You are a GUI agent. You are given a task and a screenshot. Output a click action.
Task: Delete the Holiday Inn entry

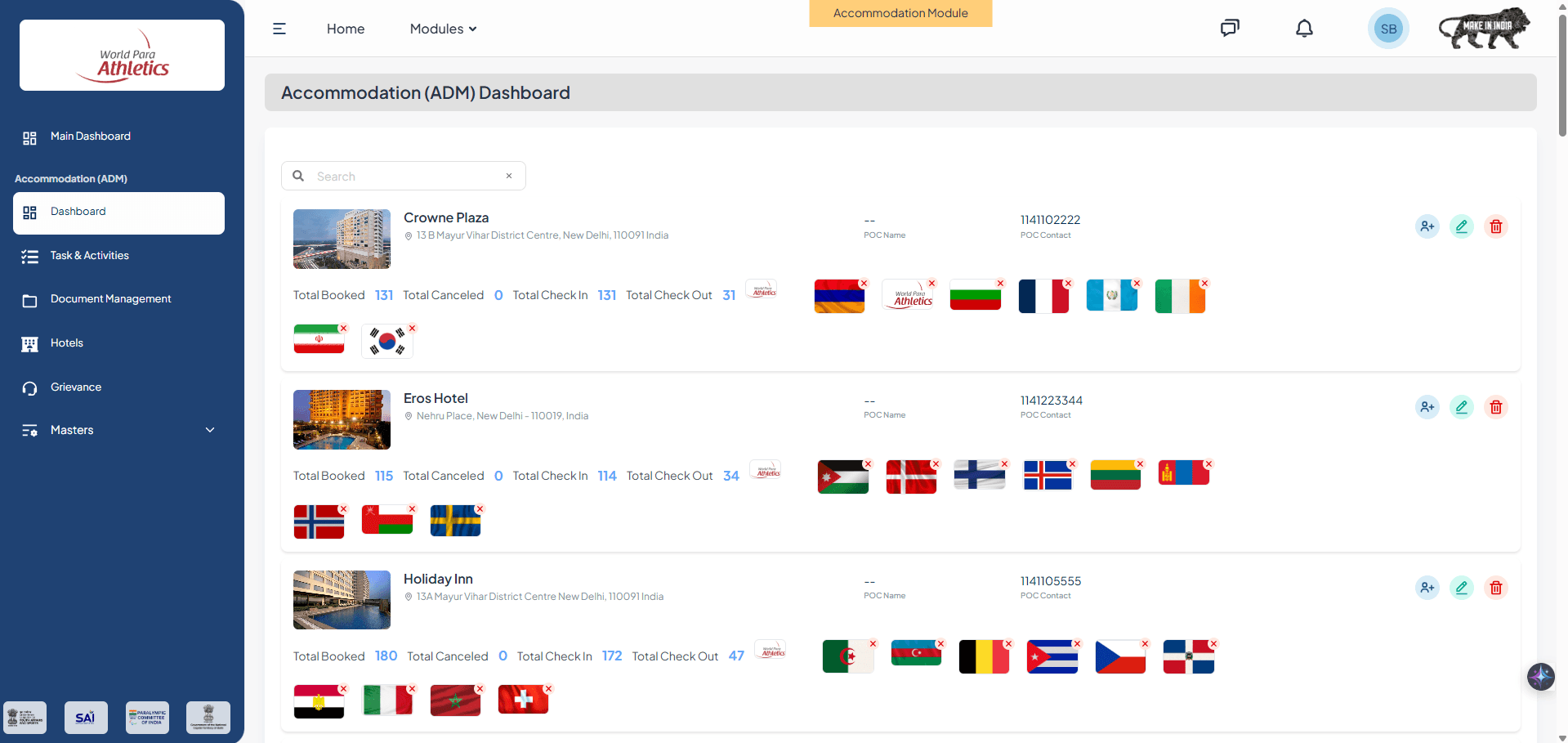click(x=1495, y=588)
